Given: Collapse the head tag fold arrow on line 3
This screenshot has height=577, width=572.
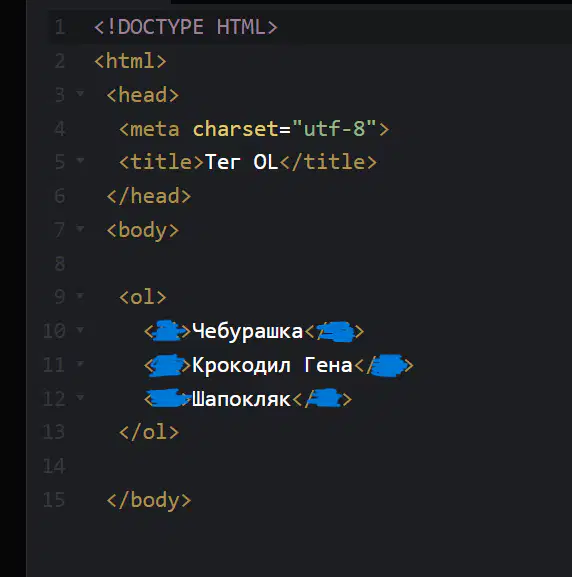Looking at the screenshot, I should coord(80,93).
